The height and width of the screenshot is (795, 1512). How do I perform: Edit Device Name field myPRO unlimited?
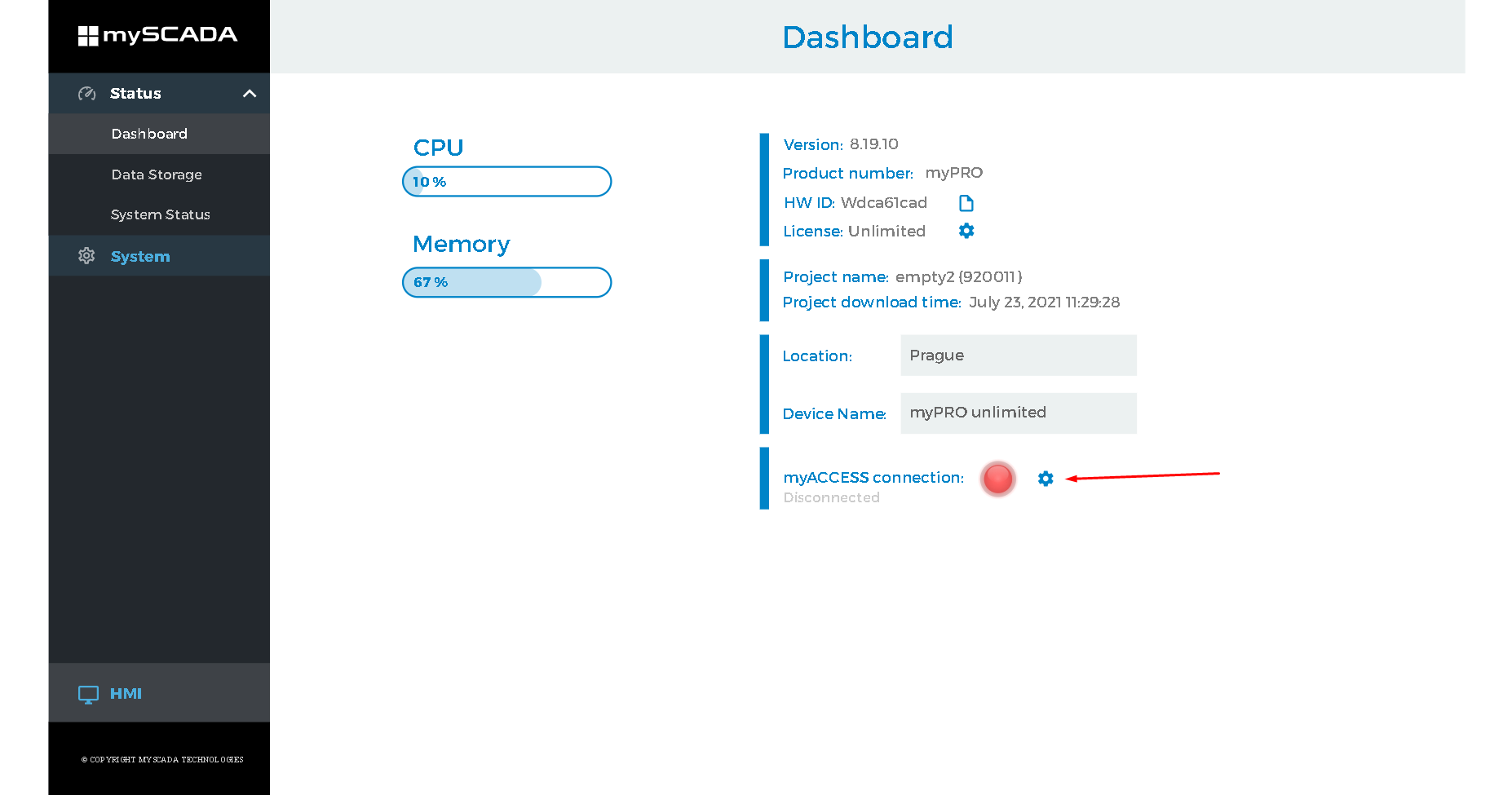tap(1019, 413)
